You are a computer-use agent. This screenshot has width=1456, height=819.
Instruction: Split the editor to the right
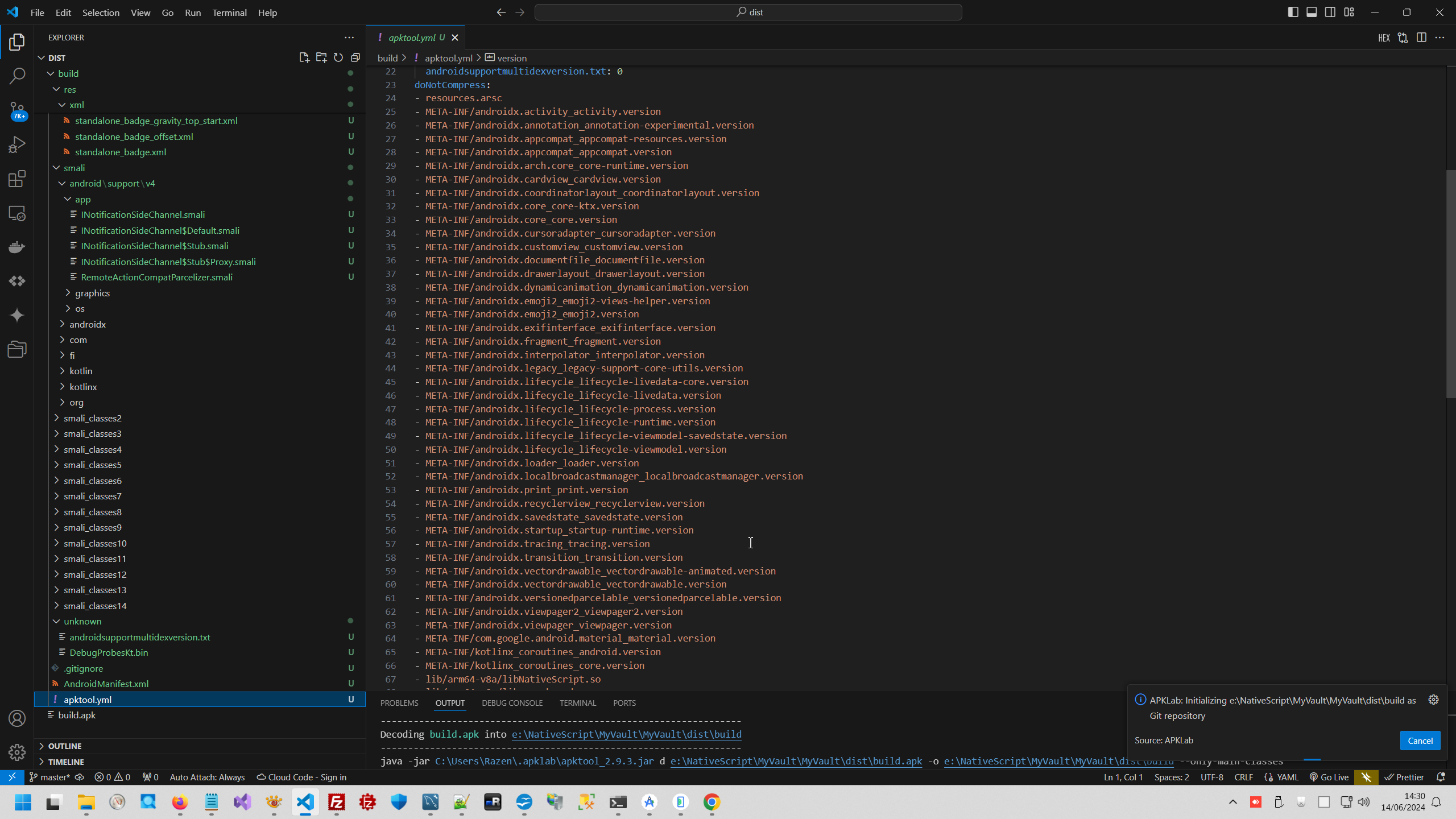click(x=1422, y=38)
